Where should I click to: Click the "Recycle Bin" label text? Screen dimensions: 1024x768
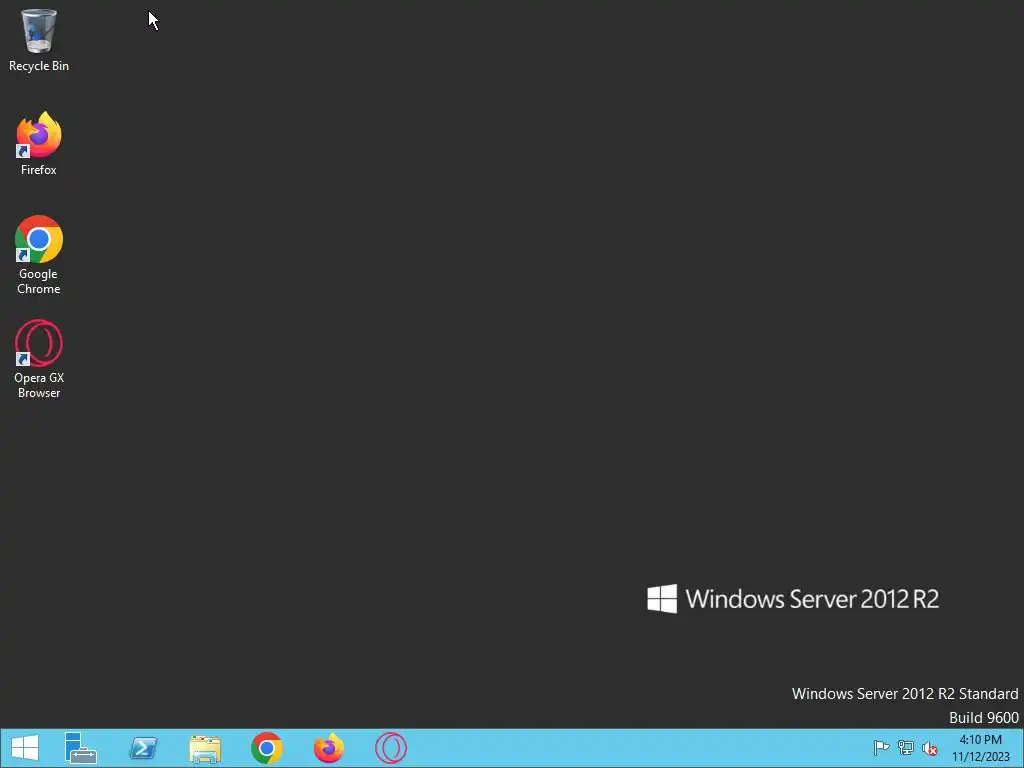(x=39, y=66)
